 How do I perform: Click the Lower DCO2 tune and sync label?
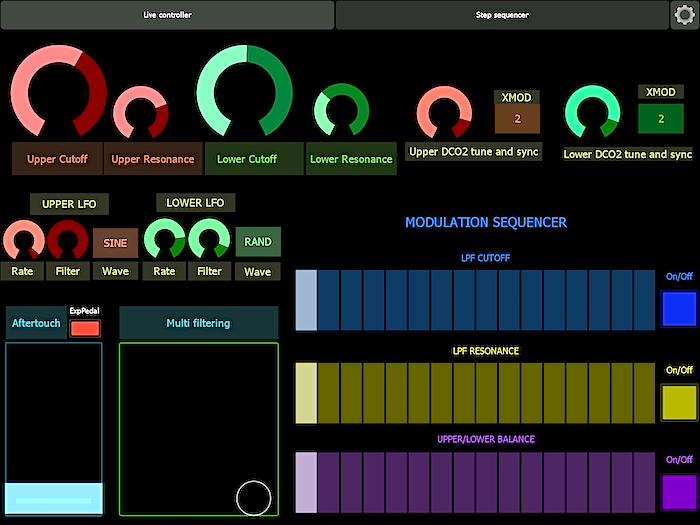[628, 154]
